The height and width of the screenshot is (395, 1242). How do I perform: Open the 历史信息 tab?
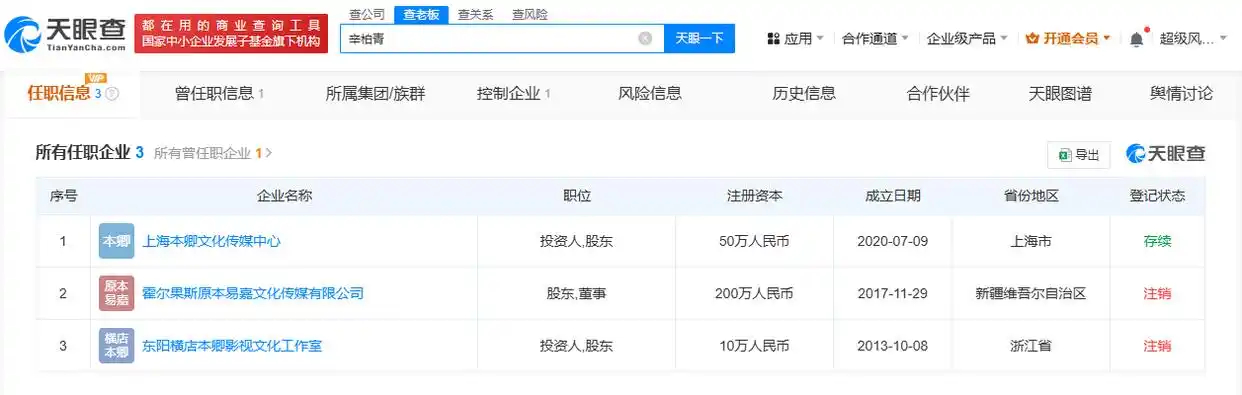point(804,94)
